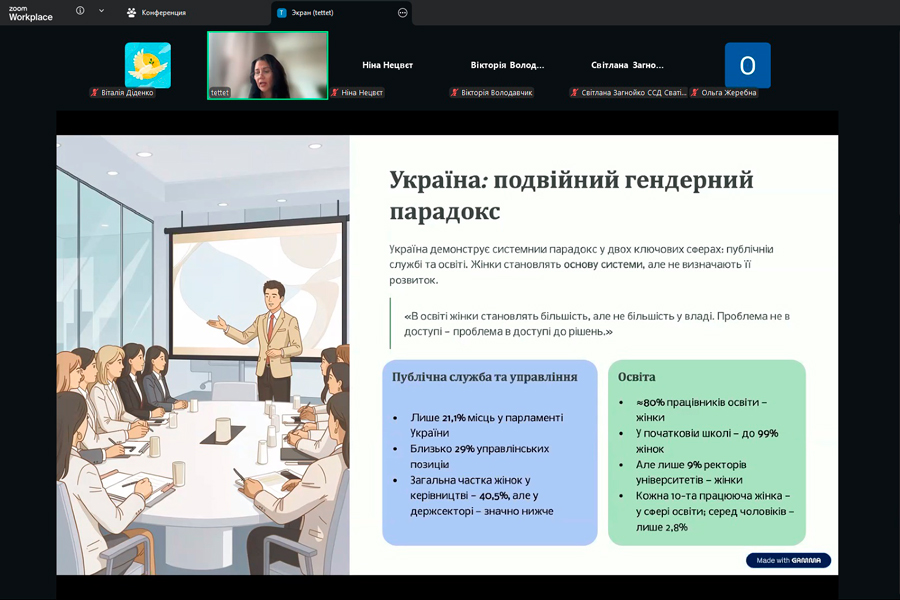900x600 pixels.
Task: Open the more options ellipsis on screen tab
Action: click(402, 13)
